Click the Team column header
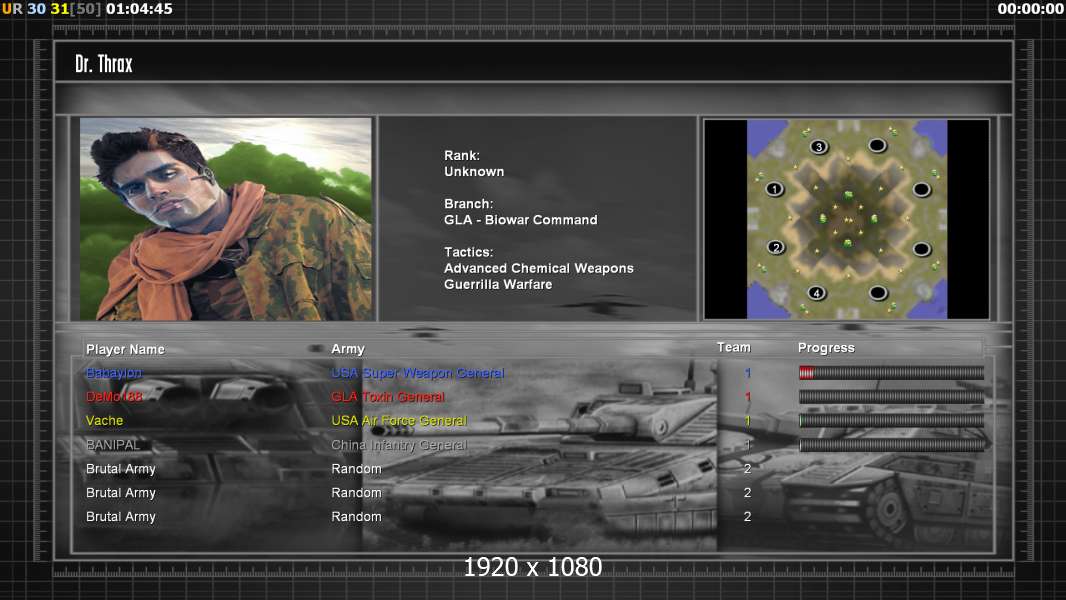 point(734,347)
